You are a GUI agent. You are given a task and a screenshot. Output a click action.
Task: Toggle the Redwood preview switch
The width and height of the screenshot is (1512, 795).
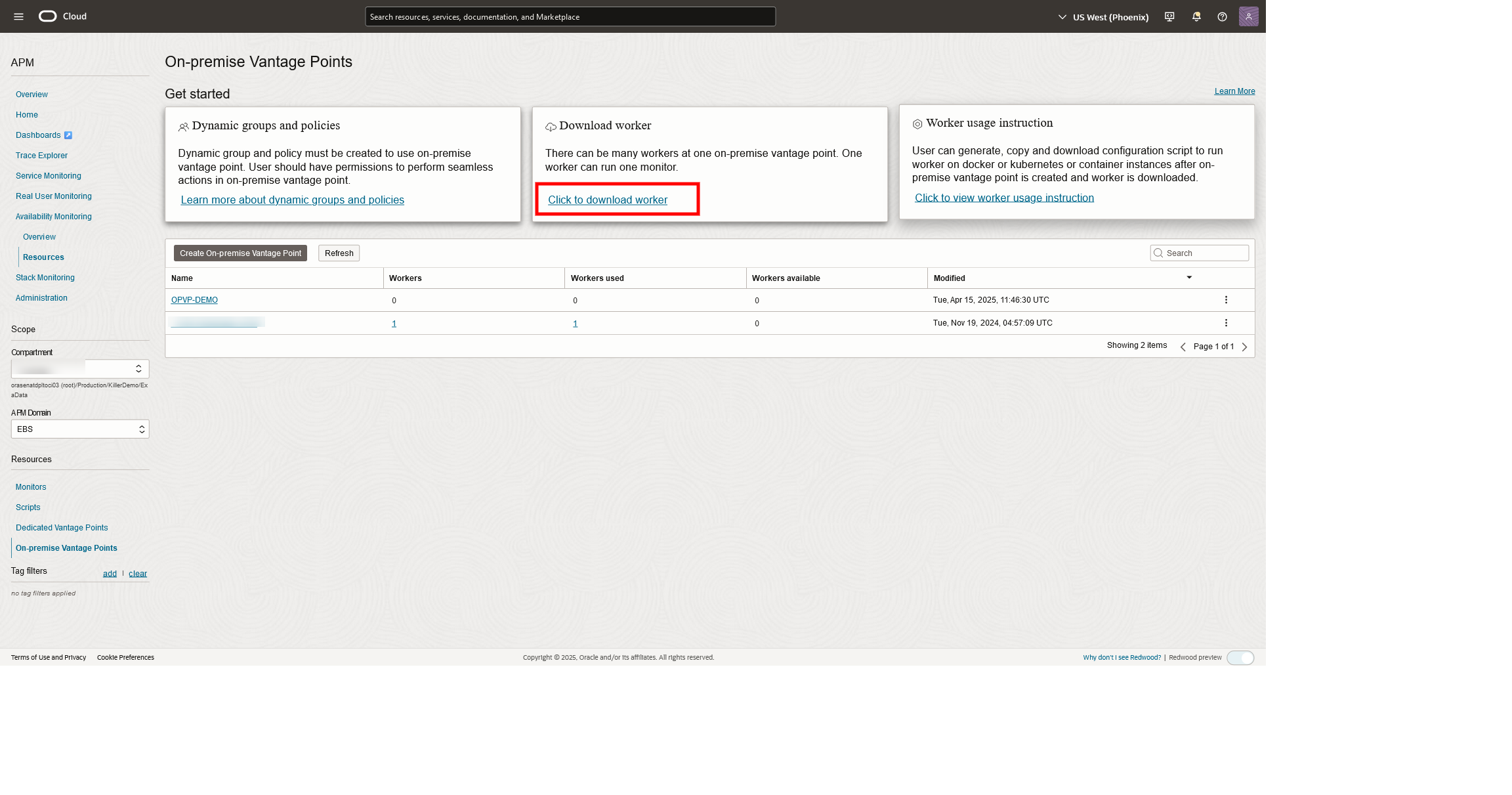click(1240, 657)
